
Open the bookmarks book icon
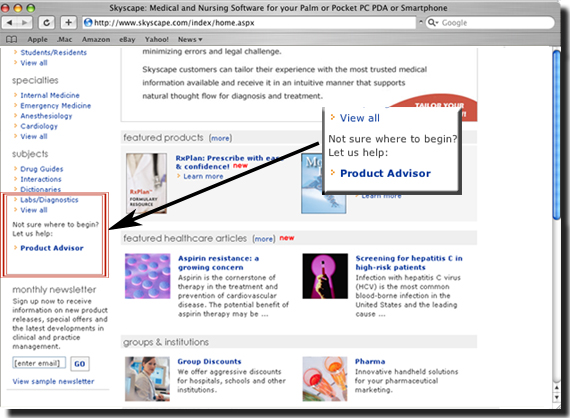12,39
